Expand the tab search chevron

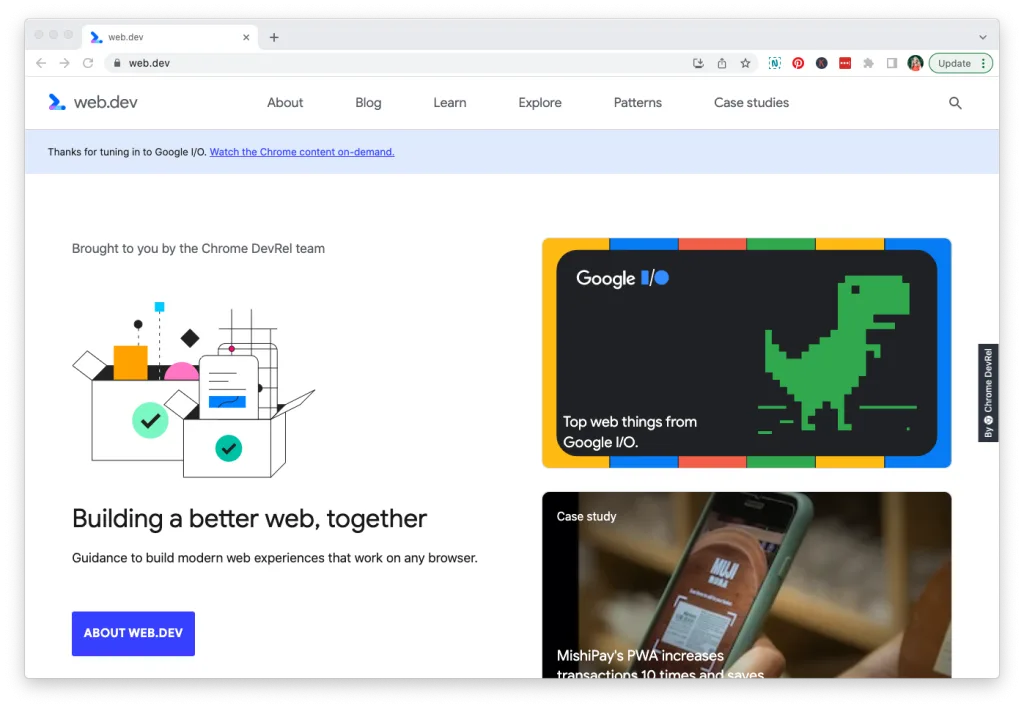click(983, 37)
